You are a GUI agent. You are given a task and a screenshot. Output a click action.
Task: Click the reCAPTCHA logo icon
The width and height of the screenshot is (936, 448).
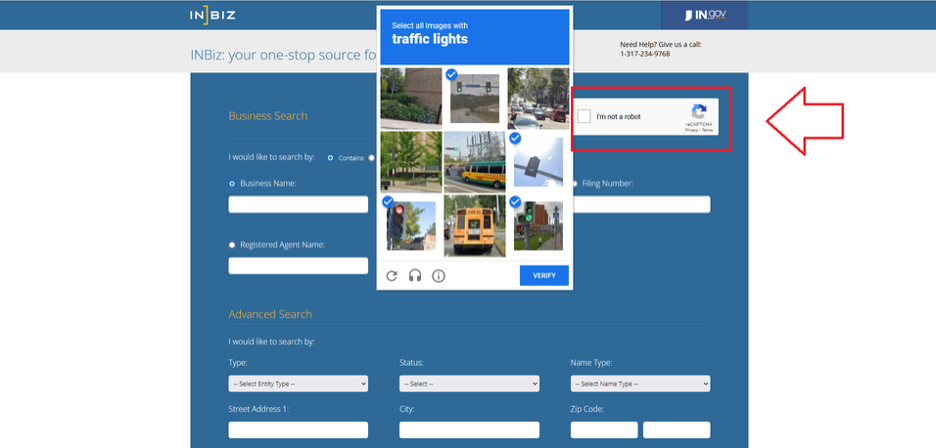click(699, 112)
